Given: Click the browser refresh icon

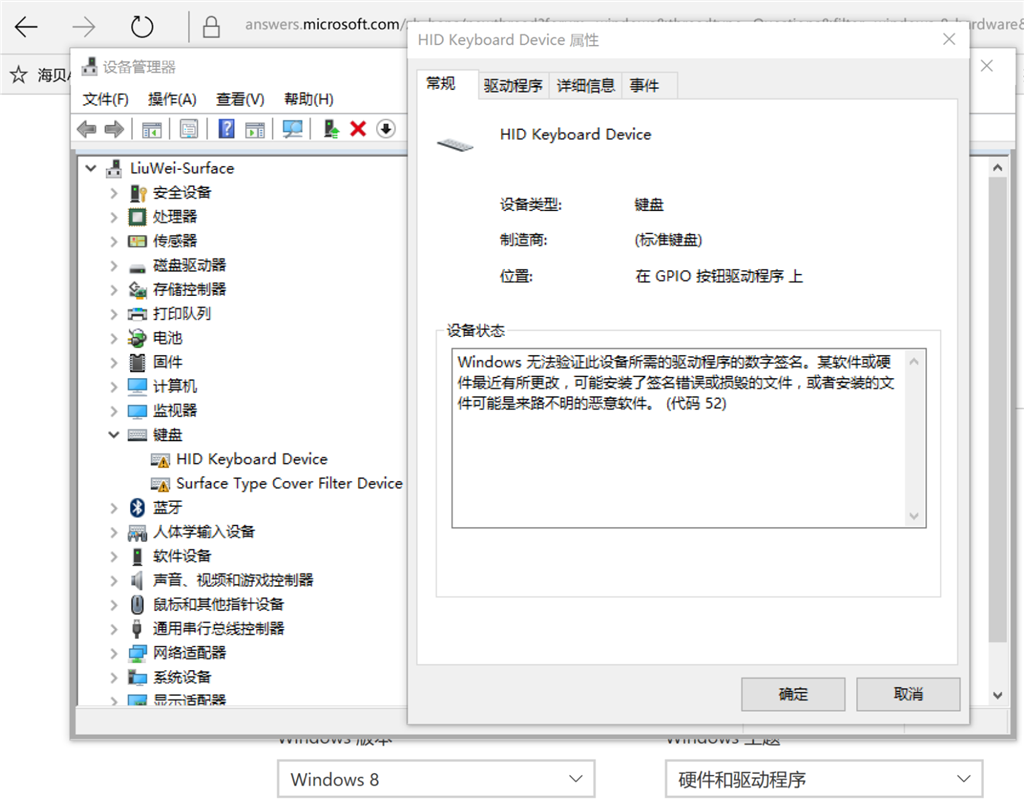Looking at the screenshot, I should tap(142, 27).
